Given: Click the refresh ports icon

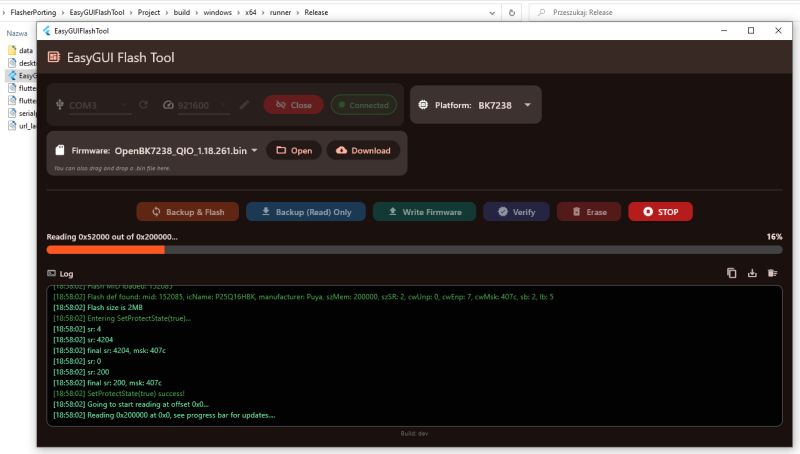Looking at the screenshot, I should click(x=143, y=105).
